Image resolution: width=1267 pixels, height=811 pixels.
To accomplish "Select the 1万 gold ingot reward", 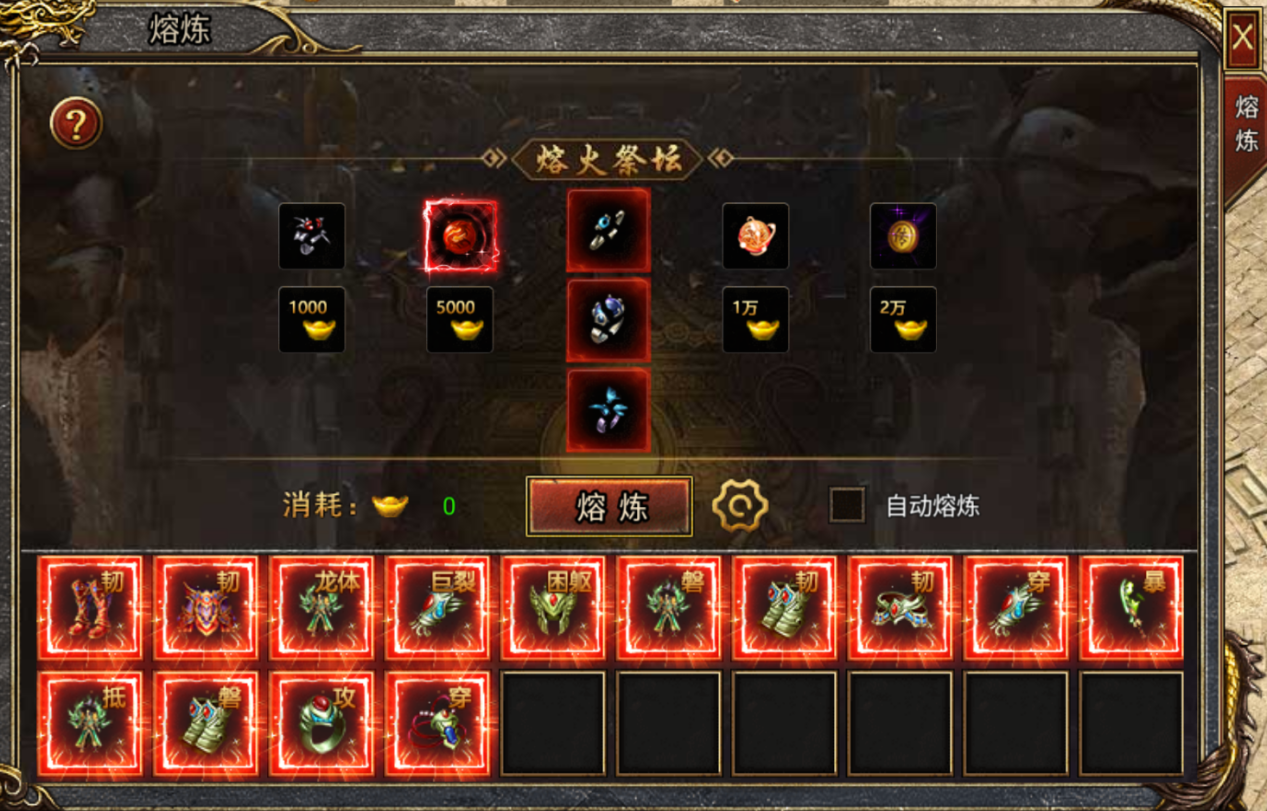I will coord(756,320).
